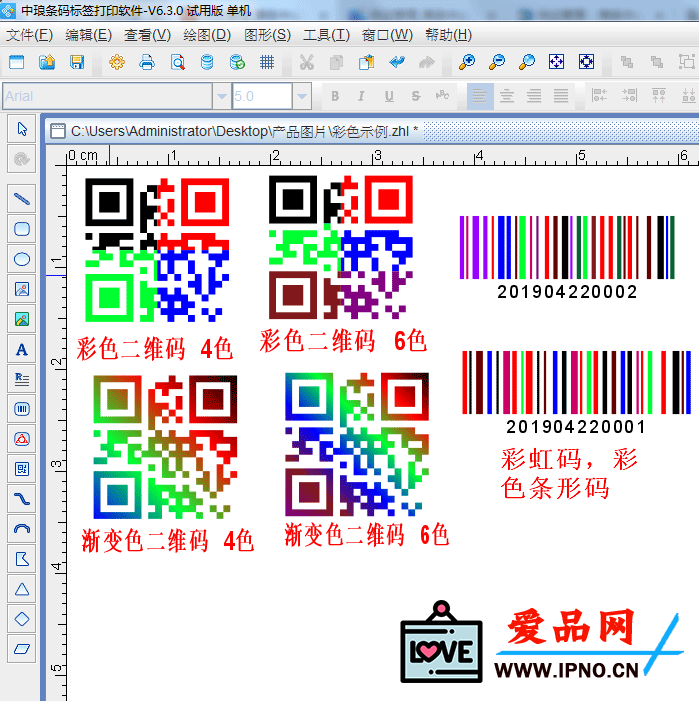Select the polygon drawing tool
The image size is (699, 701).
(21, 559)
